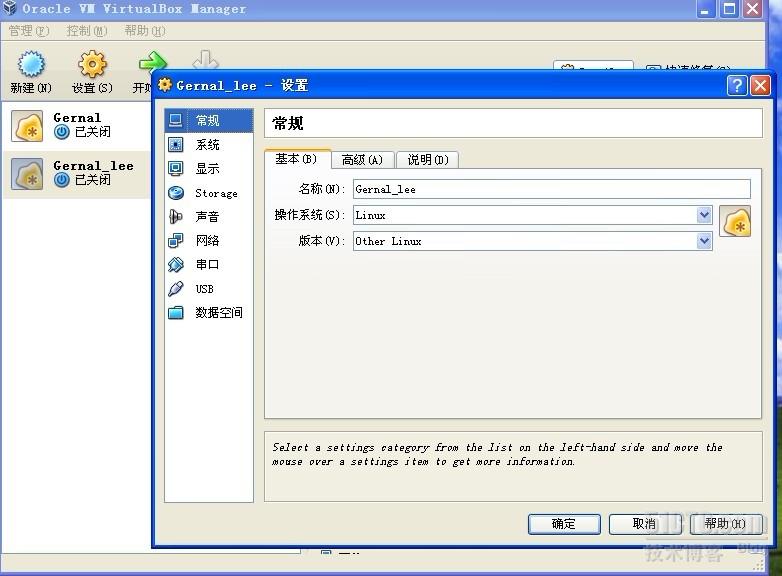Select the Gernal_lee VM in the list
This screenshot has height=576, width=782.
click(x=77, y=174)
